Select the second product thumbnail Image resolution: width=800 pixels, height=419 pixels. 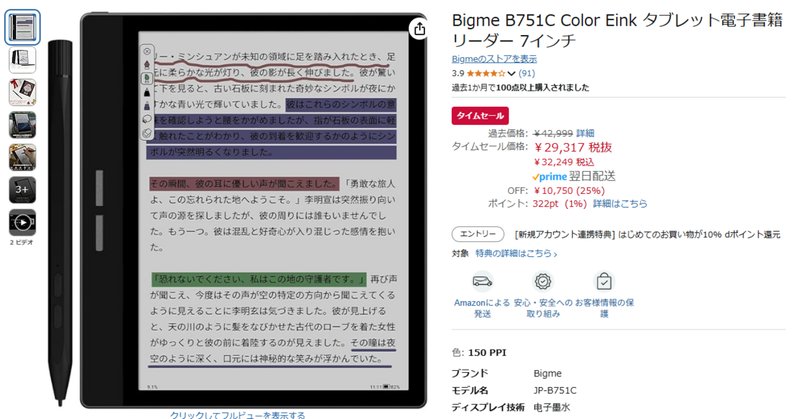point(22,59)
